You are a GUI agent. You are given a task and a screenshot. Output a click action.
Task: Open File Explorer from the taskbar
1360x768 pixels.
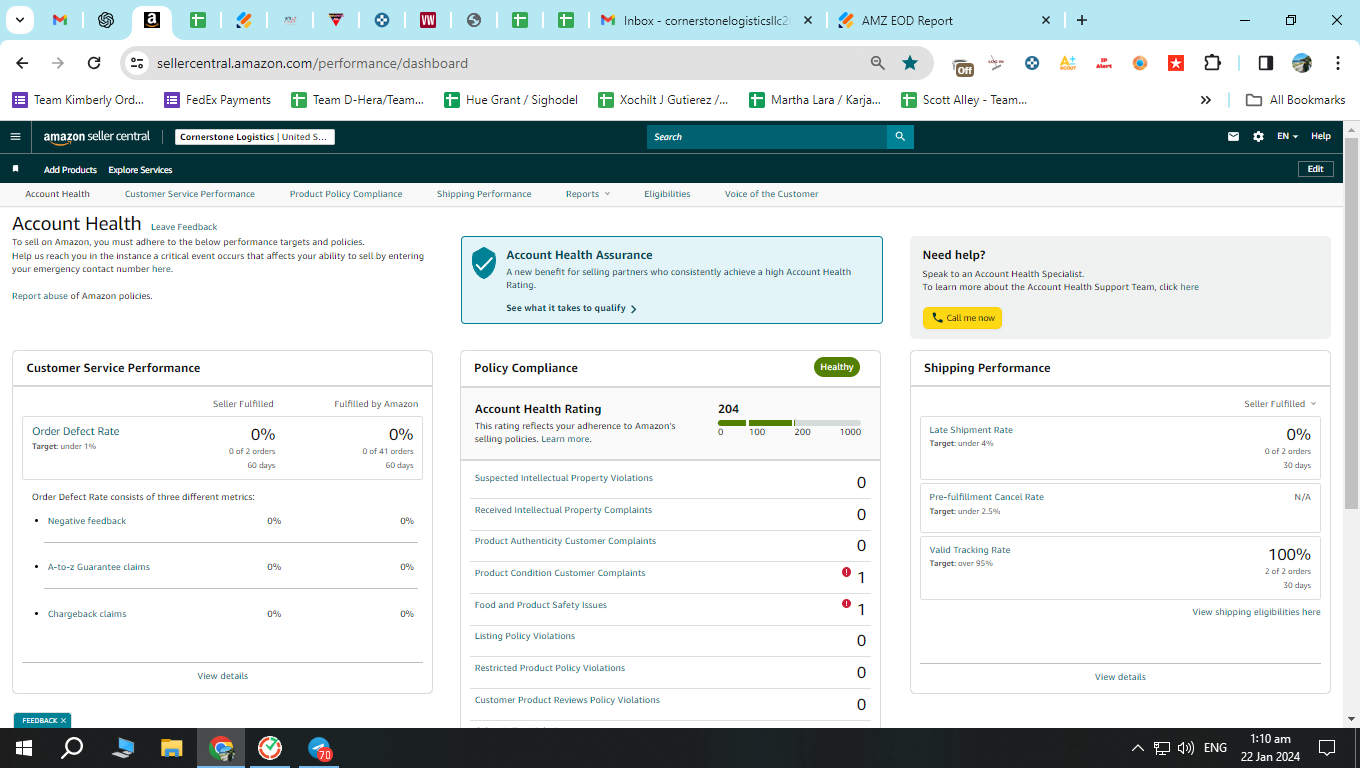[172, 748]
